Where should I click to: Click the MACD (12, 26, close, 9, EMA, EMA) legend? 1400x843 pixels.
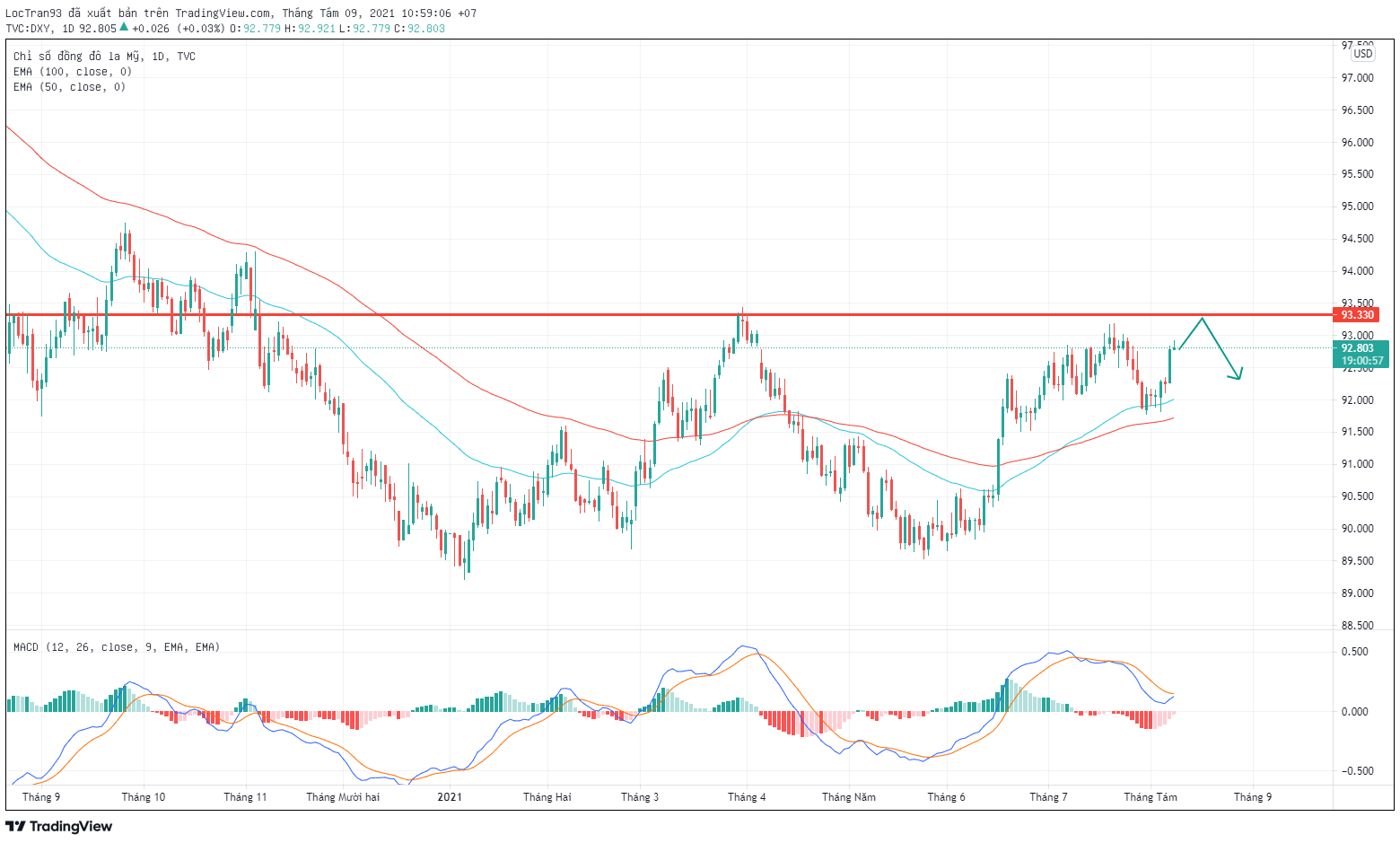[x=117, y=647]
